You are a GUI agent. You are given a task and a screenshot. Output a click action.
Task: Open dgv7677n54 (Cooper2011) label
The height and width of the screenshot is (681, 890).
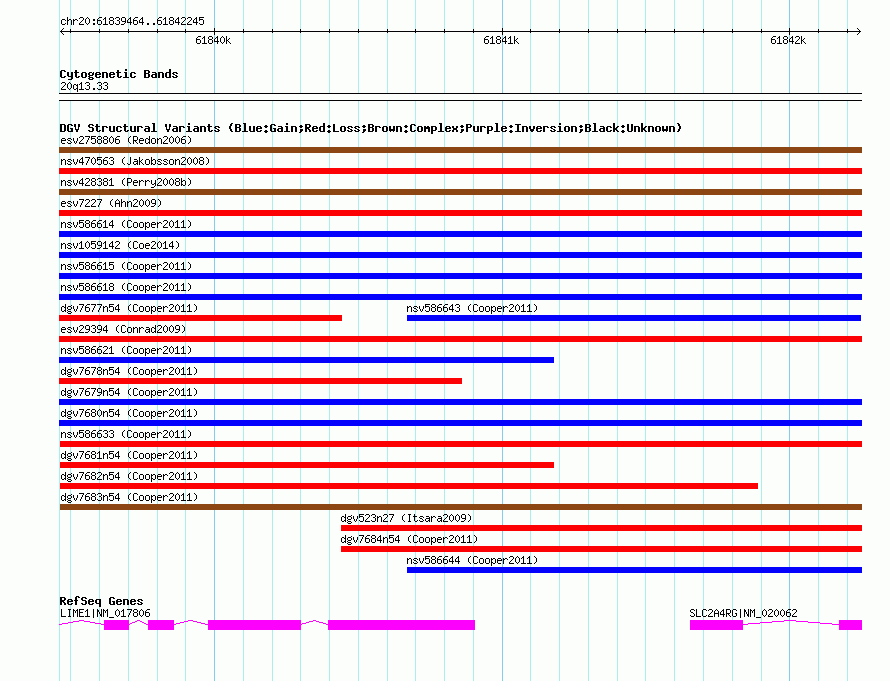tap(129, 308)
